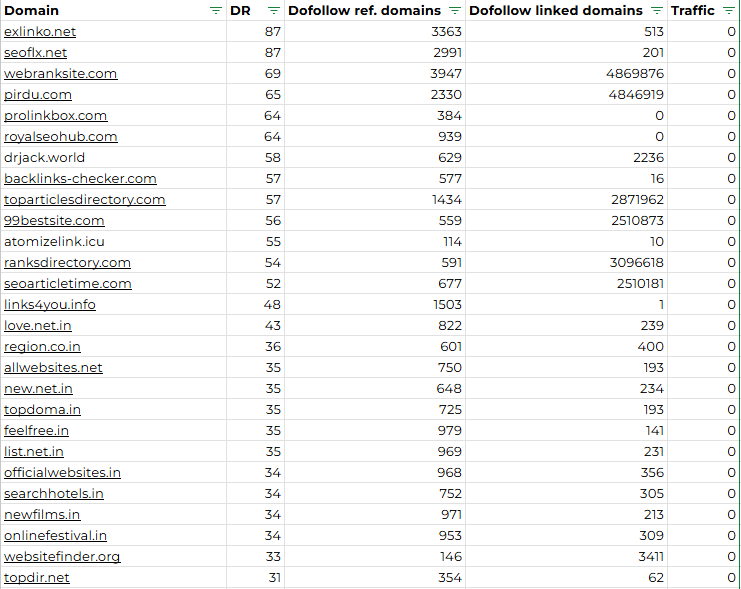Select the atomizelink.icu cell
Screen dimensions: 741x589
pos(113,242)
